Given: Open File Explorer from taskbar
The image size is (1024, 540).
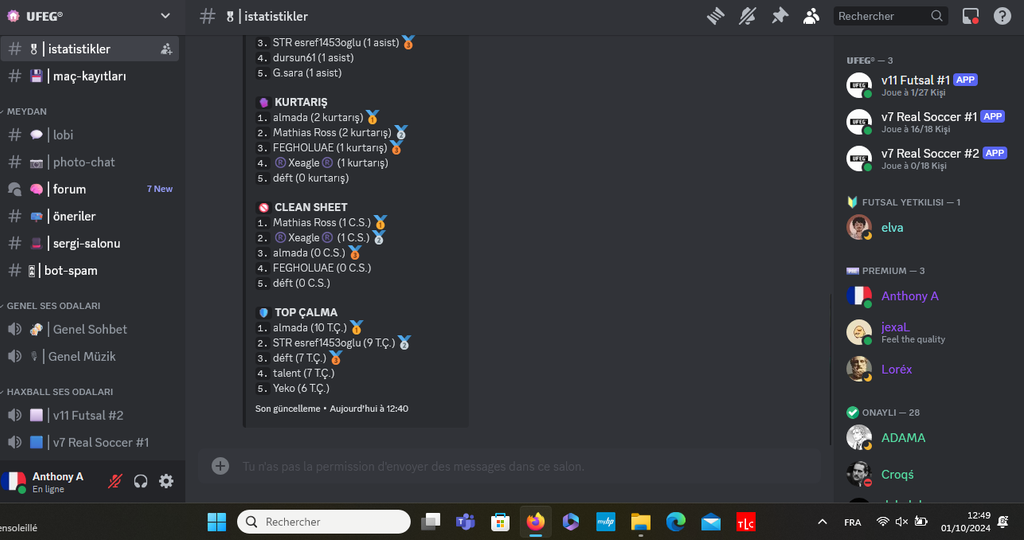Looking at the screenshot, I should click(x=641, y=522).
